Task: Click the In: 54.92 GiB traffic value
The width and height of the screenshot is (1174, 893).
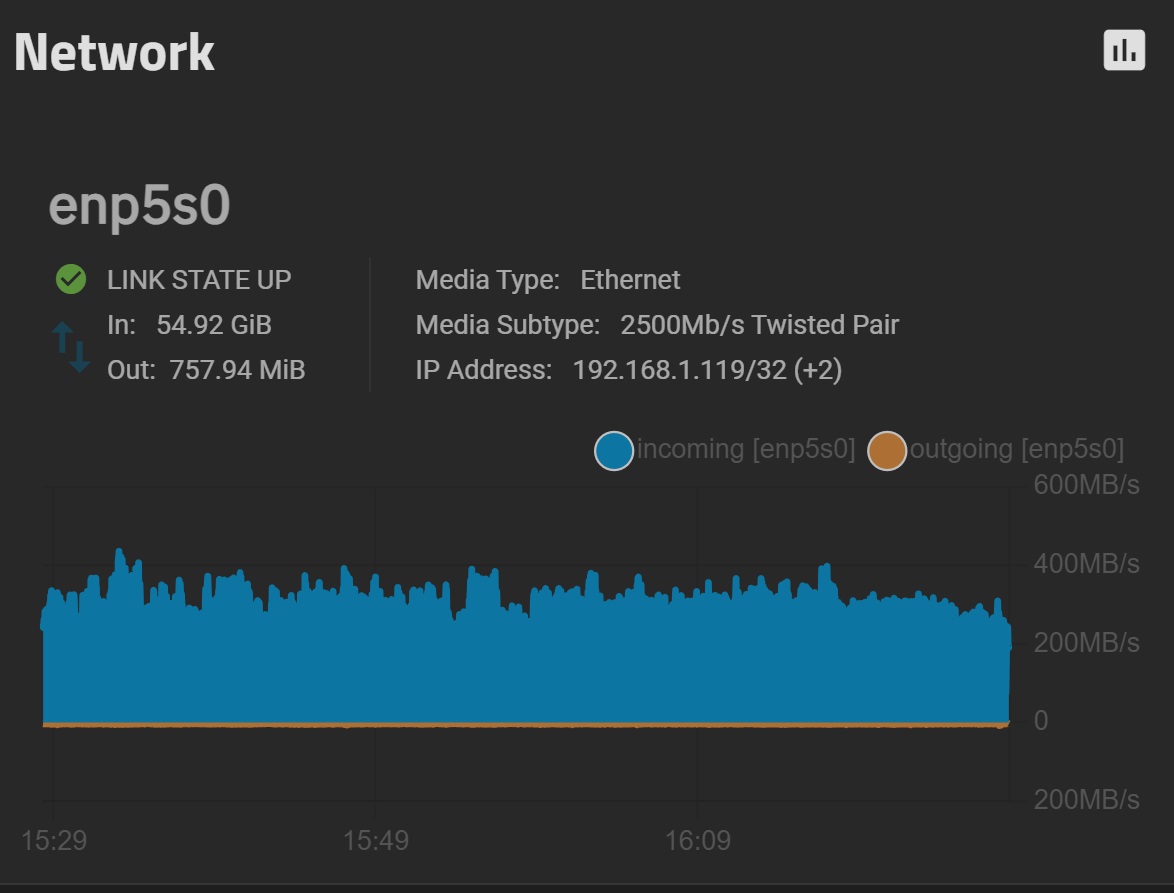Action: 189,325
